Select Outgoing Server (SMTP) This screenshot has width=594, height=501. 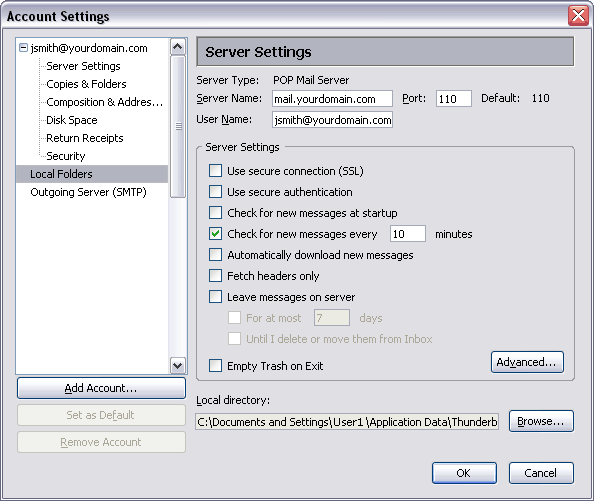88,192
